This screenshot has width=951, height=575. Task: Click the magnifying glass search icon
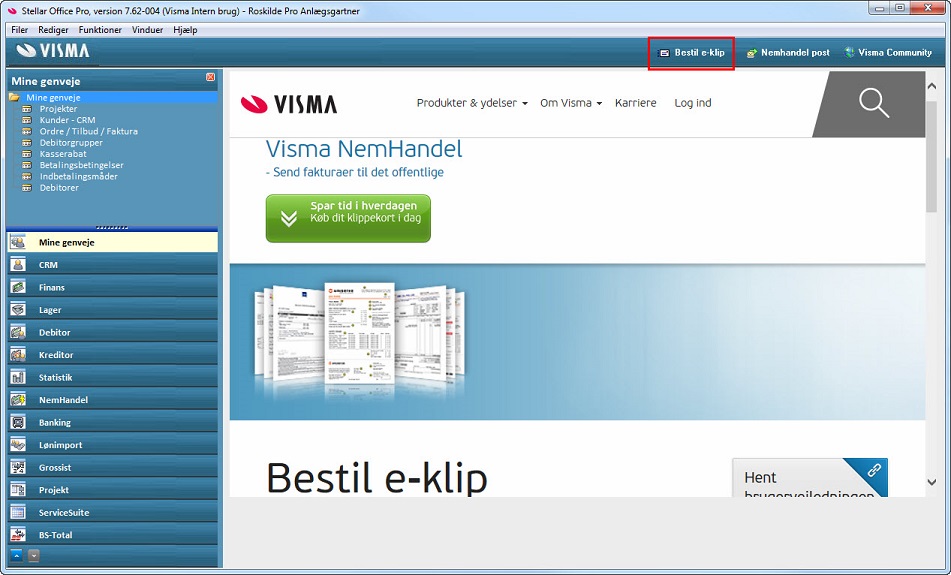873,103
